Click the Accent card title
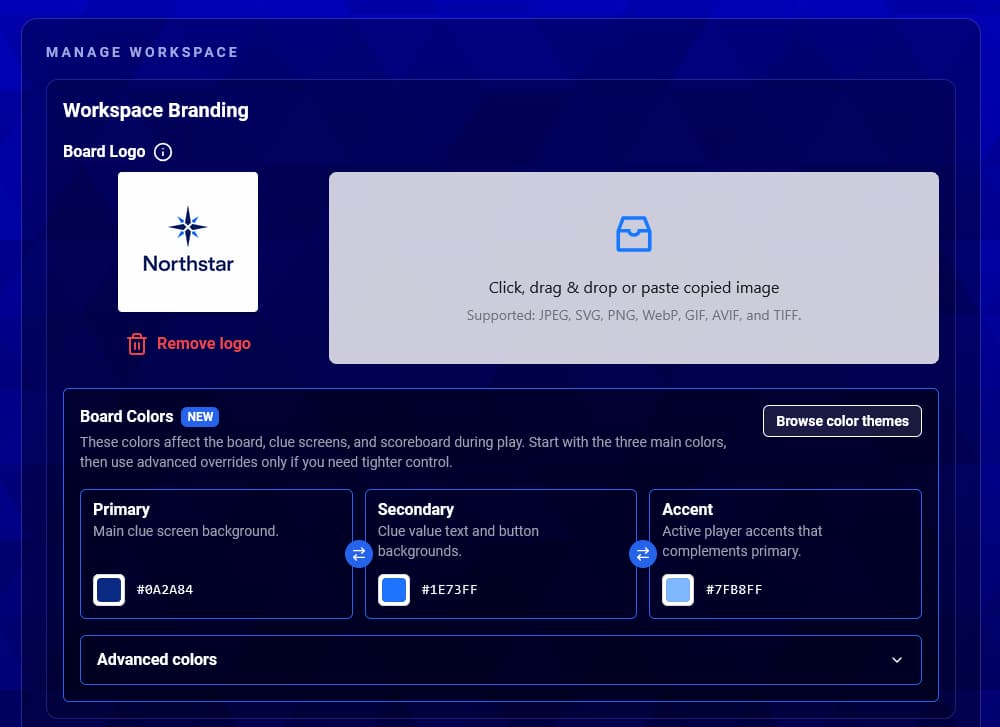1000x727 pixels. pos(687,510)
